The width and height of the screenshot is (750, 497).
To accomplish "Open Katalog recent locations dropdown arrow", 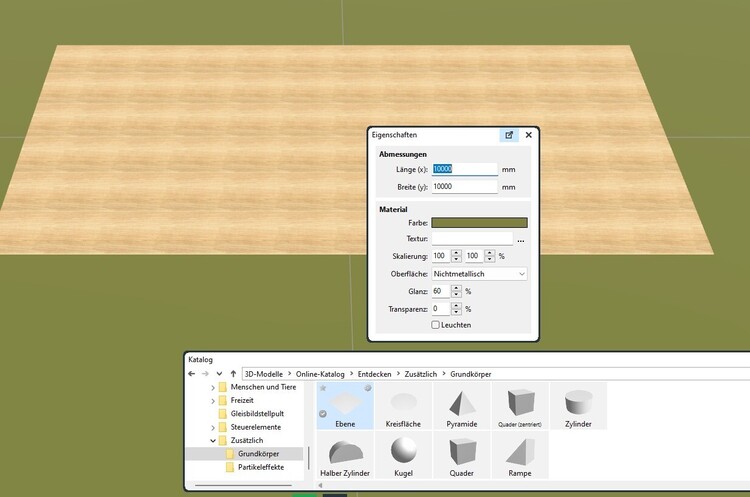I will [219, 374].
